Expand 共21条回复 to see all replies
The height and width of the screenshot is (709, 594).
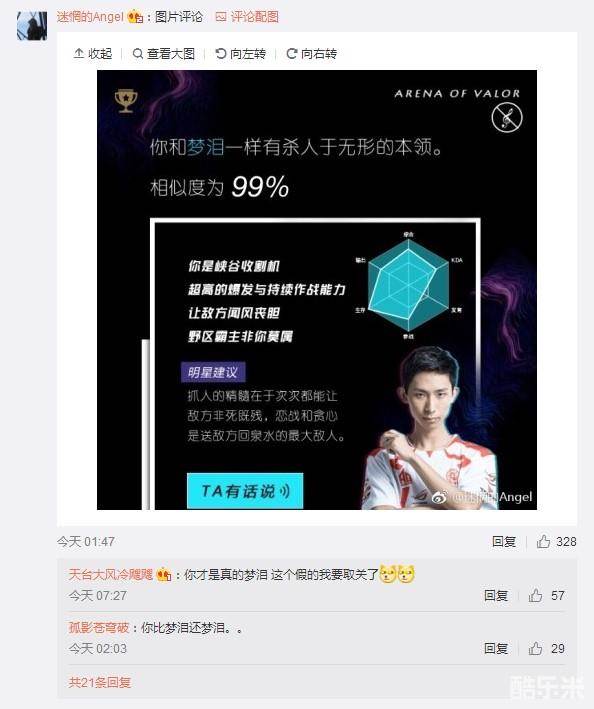[100, 682]
